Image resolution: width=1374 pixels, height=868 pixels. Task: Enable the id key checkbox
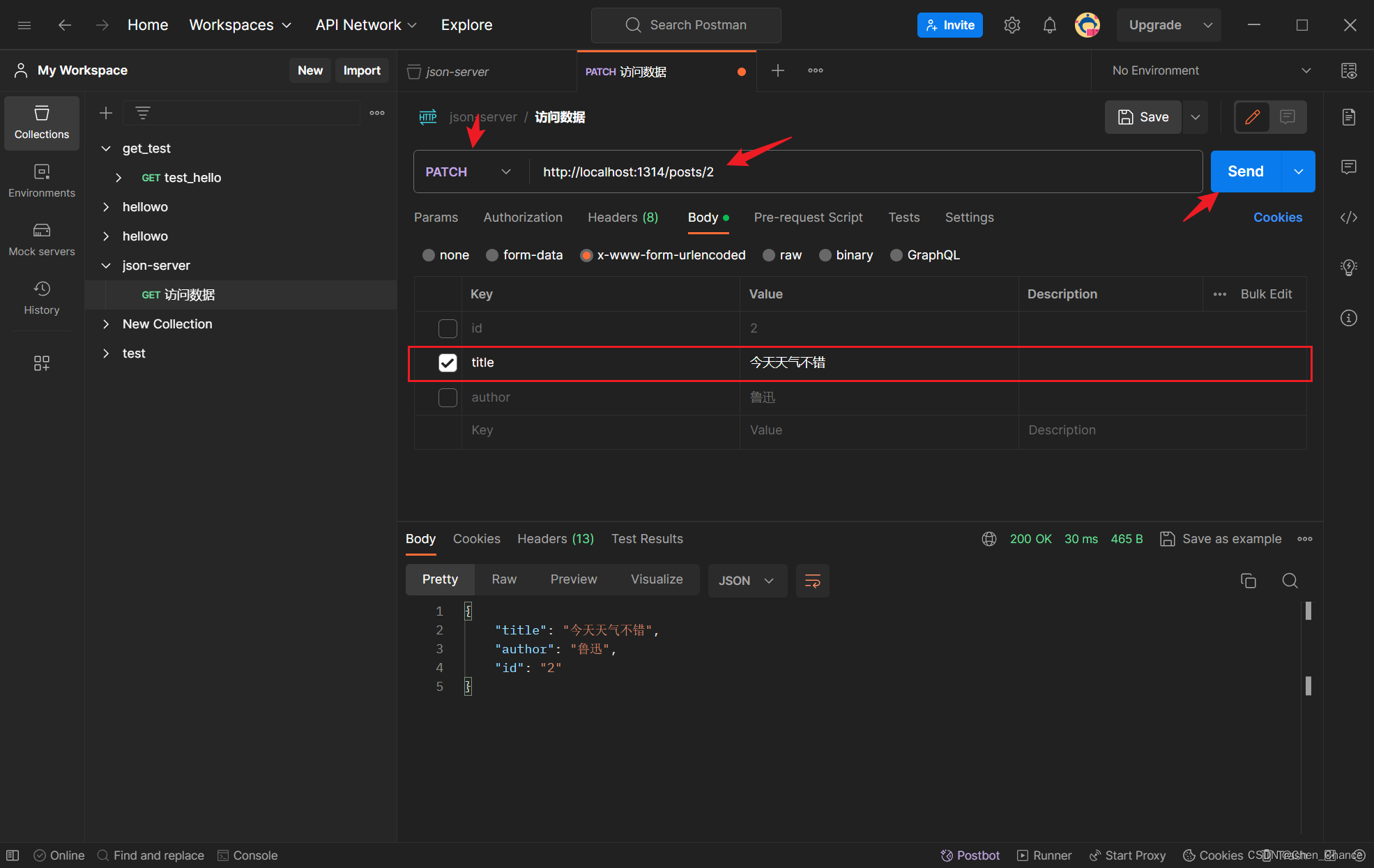point(448,328)
